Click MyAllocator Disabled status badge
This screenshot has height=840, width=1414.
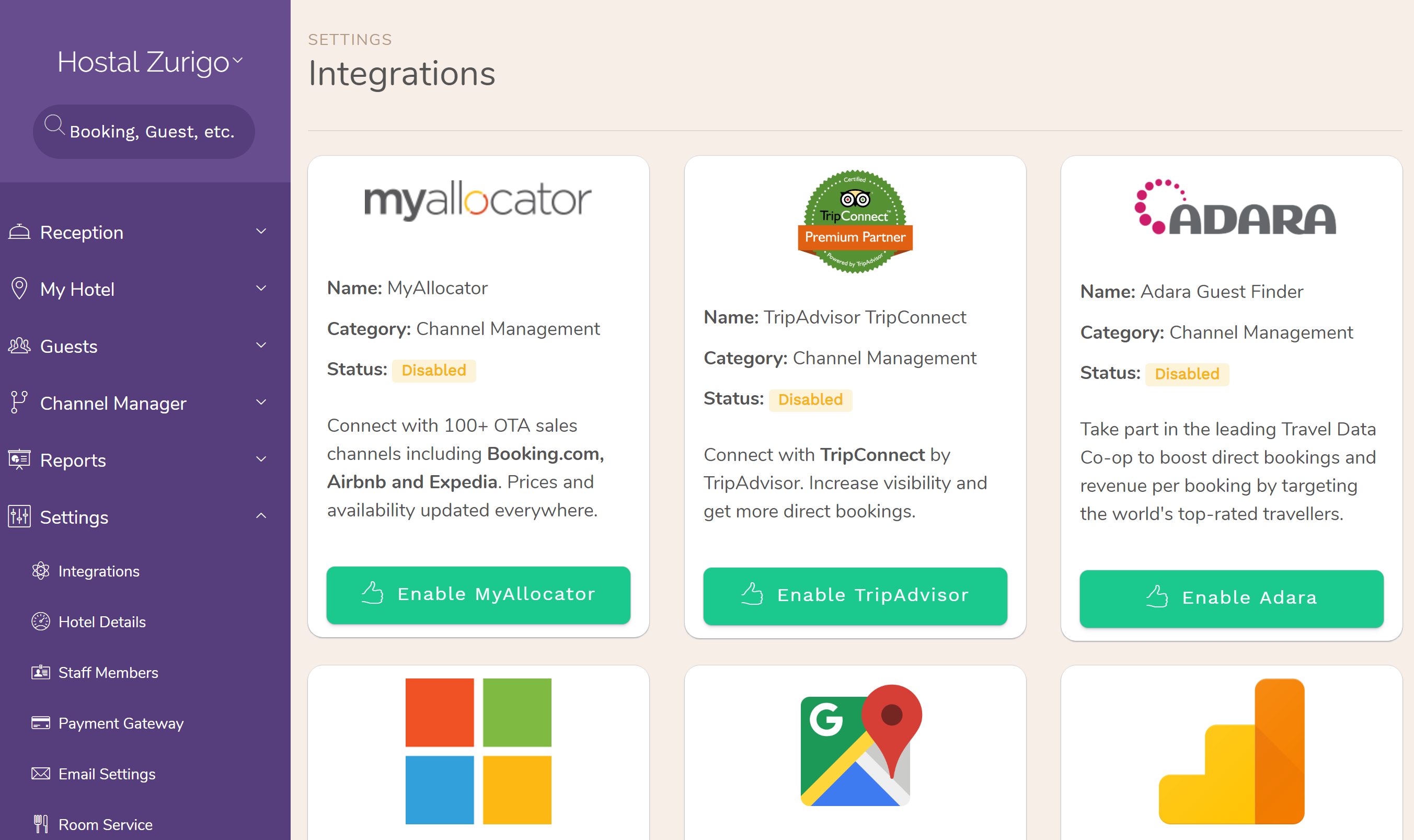pyautogui.click(x=434, y=370)
